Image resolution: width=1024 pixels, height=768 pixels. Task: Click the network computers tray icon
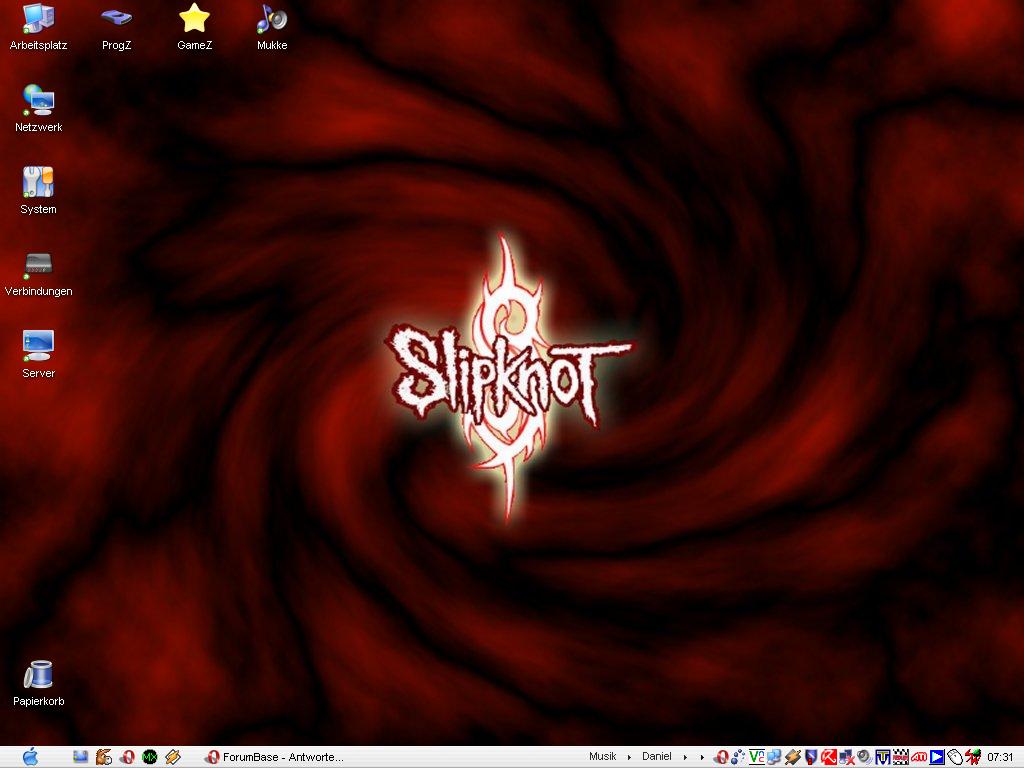click(x=775, y=757)
